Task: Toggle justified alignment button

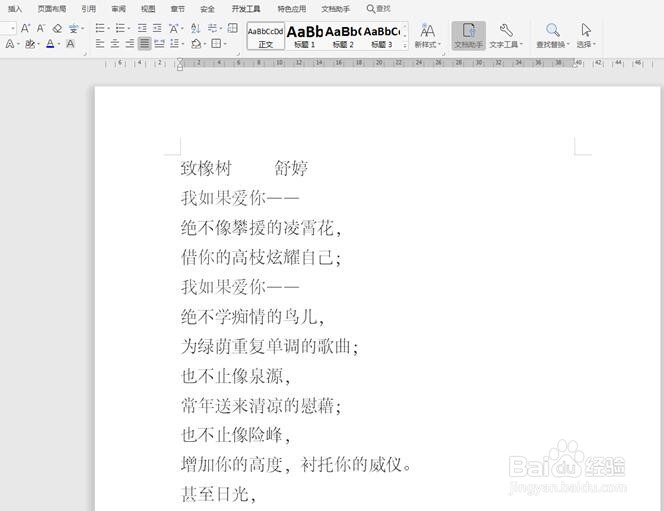Action: coord(144,44)
